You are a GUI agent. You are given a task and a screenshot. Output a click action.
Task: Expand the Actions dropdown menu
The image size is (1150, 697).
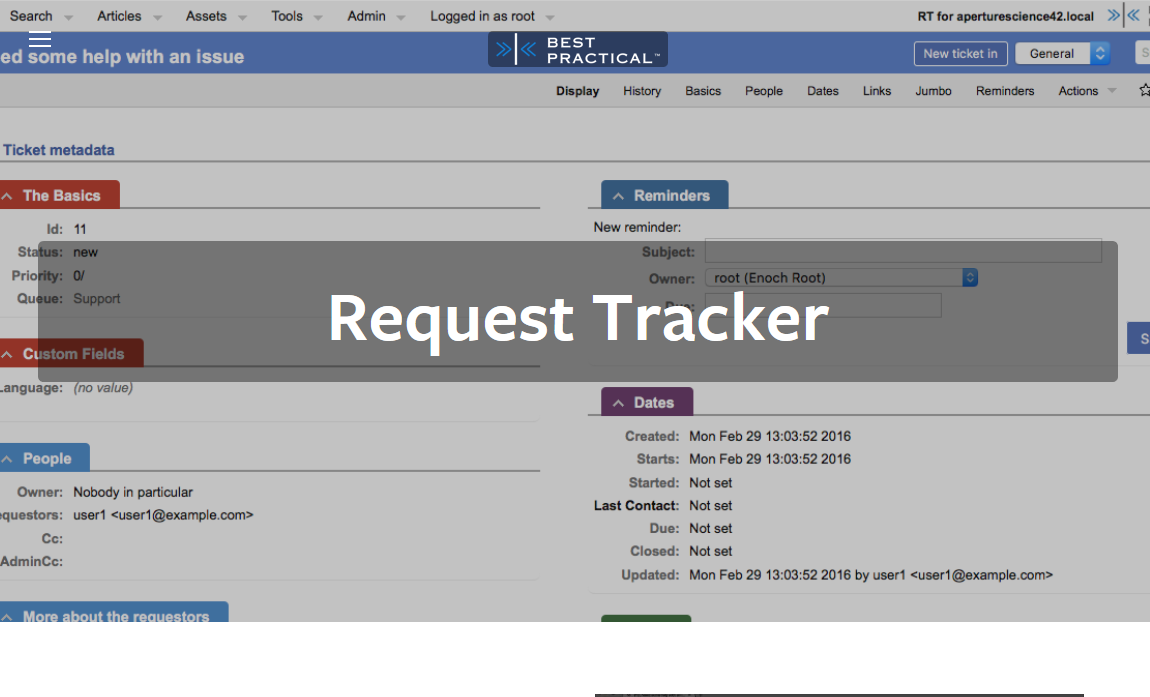[1086, 91]
